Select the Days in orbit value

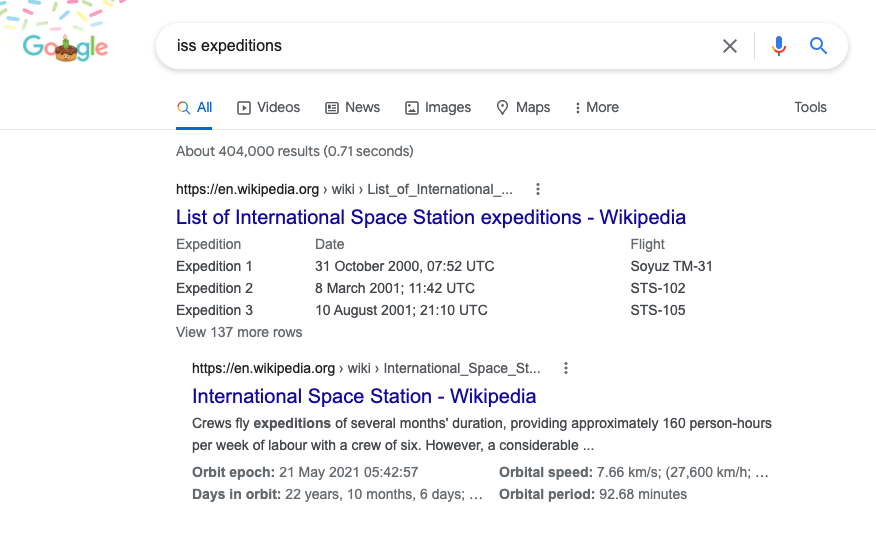(383, 495)
